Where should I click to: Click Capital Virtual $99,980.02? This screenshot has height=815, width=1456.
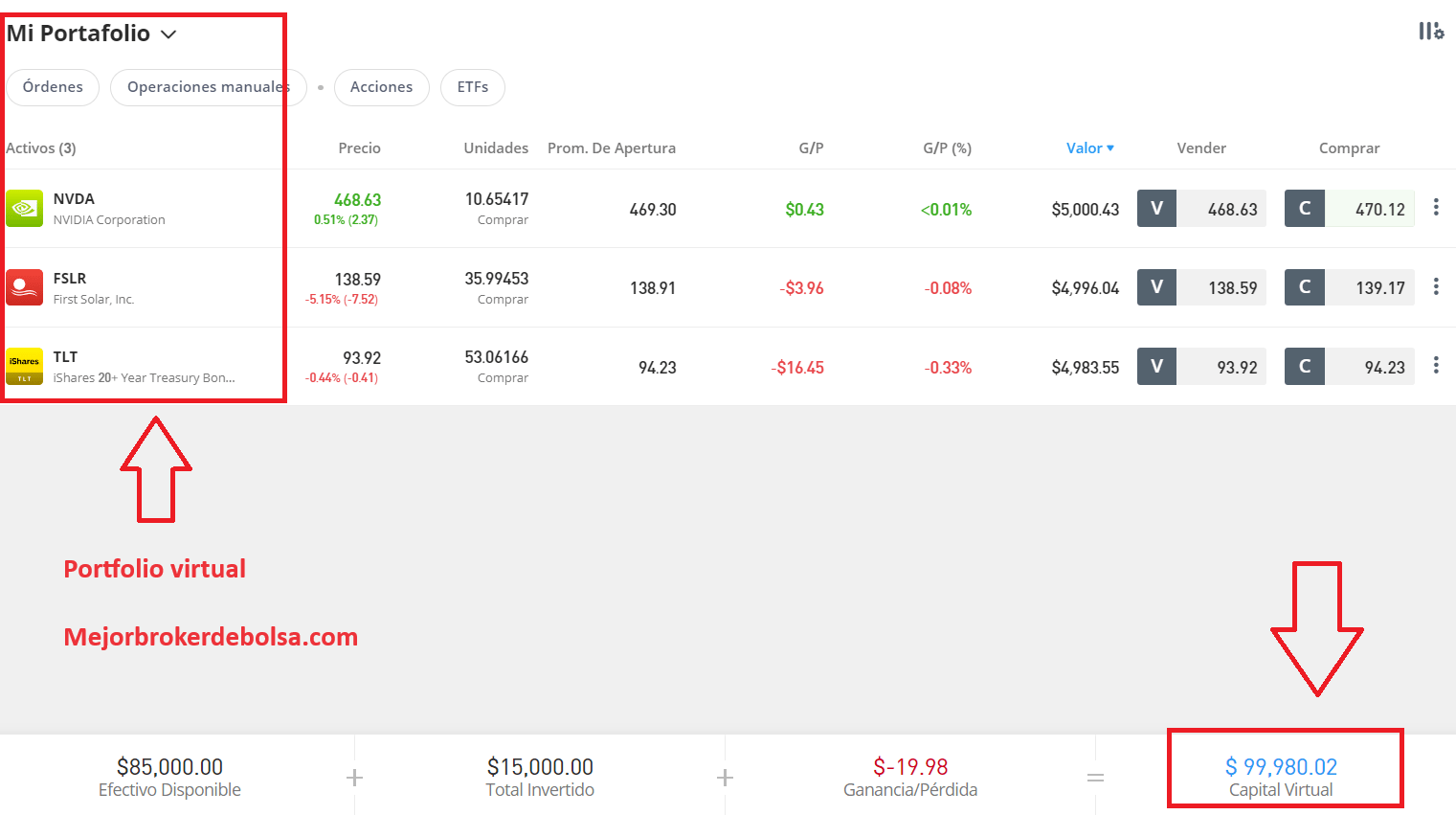point(1281,767)
